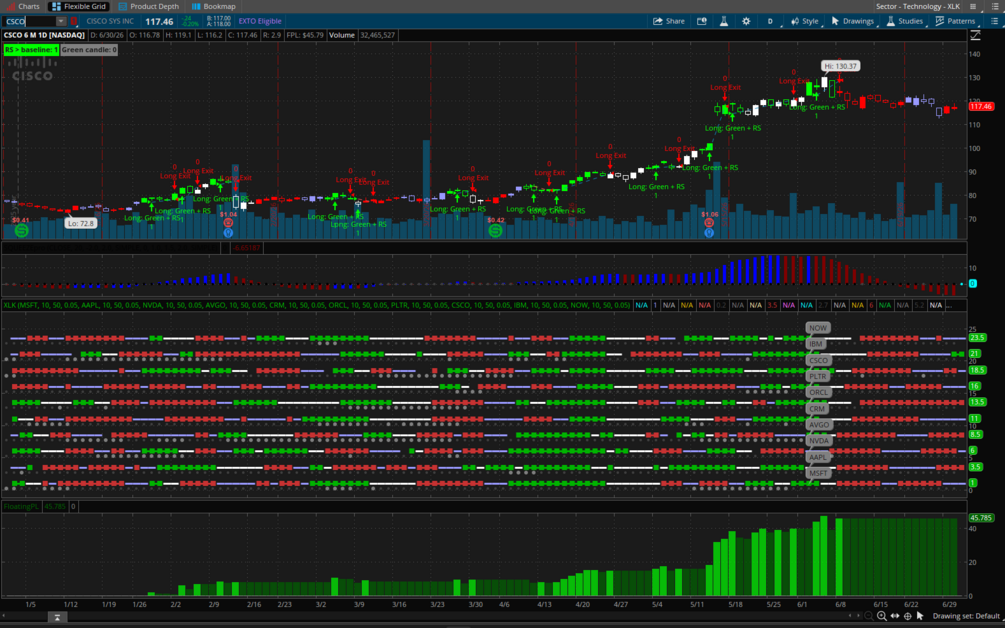This screenshot has width=1005, height=628.
Task: Open the top-right window list menu icon
Action: [x=994, y=6]
